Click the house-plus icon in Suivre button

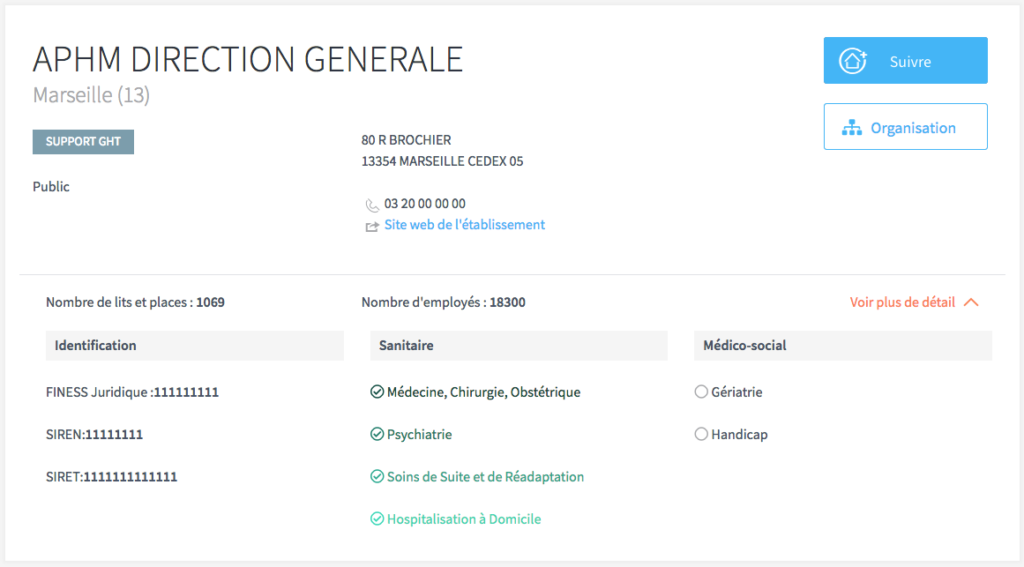point(853,61)
